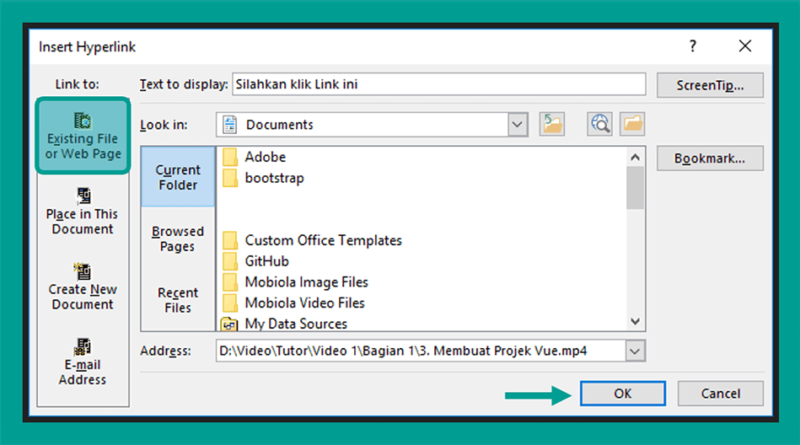800x445 pixels.
Task: Click the Text to display field
Action: (x=439, y=84)
